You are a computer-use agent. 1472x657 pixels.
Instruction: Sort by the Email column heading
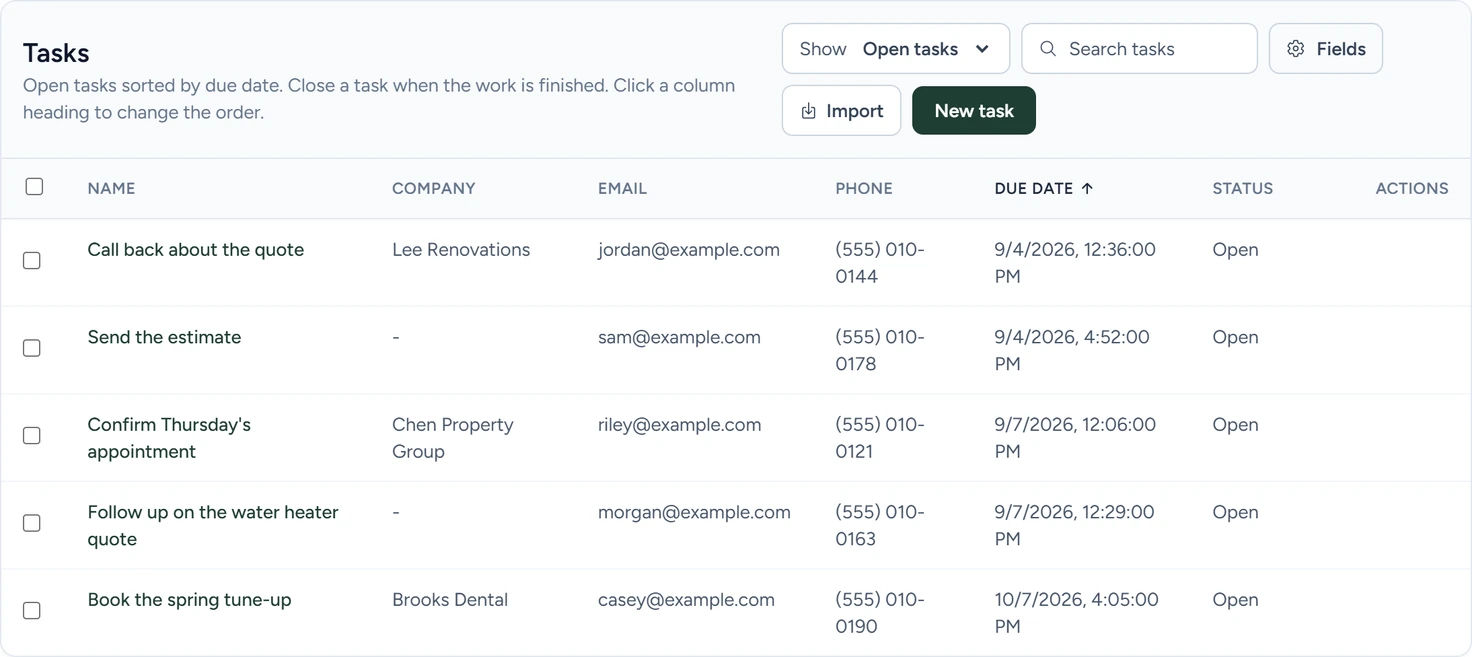point(622,188)
